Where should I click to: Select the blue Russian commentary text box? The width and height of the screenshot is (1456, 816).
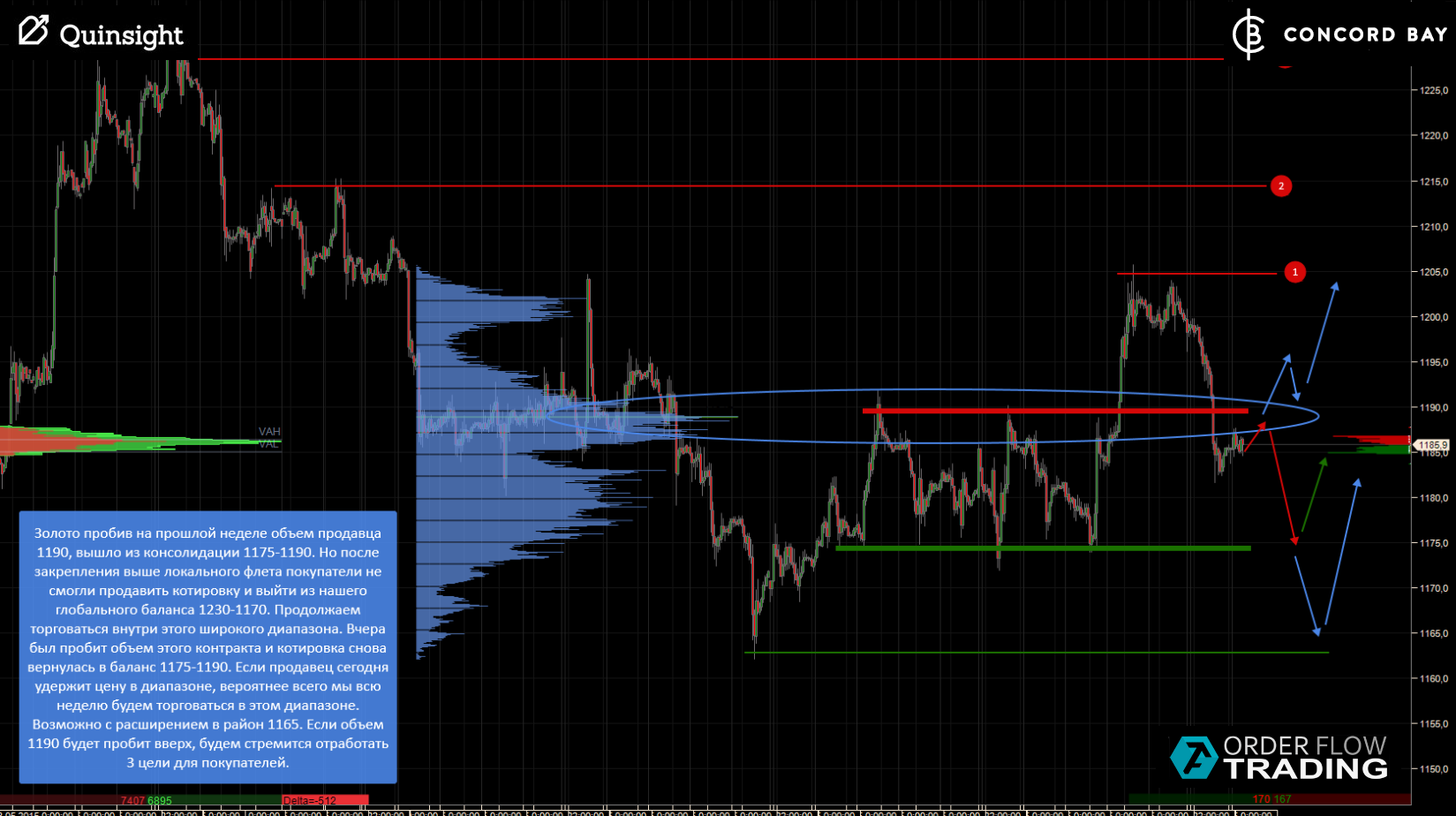coord(207,647)
